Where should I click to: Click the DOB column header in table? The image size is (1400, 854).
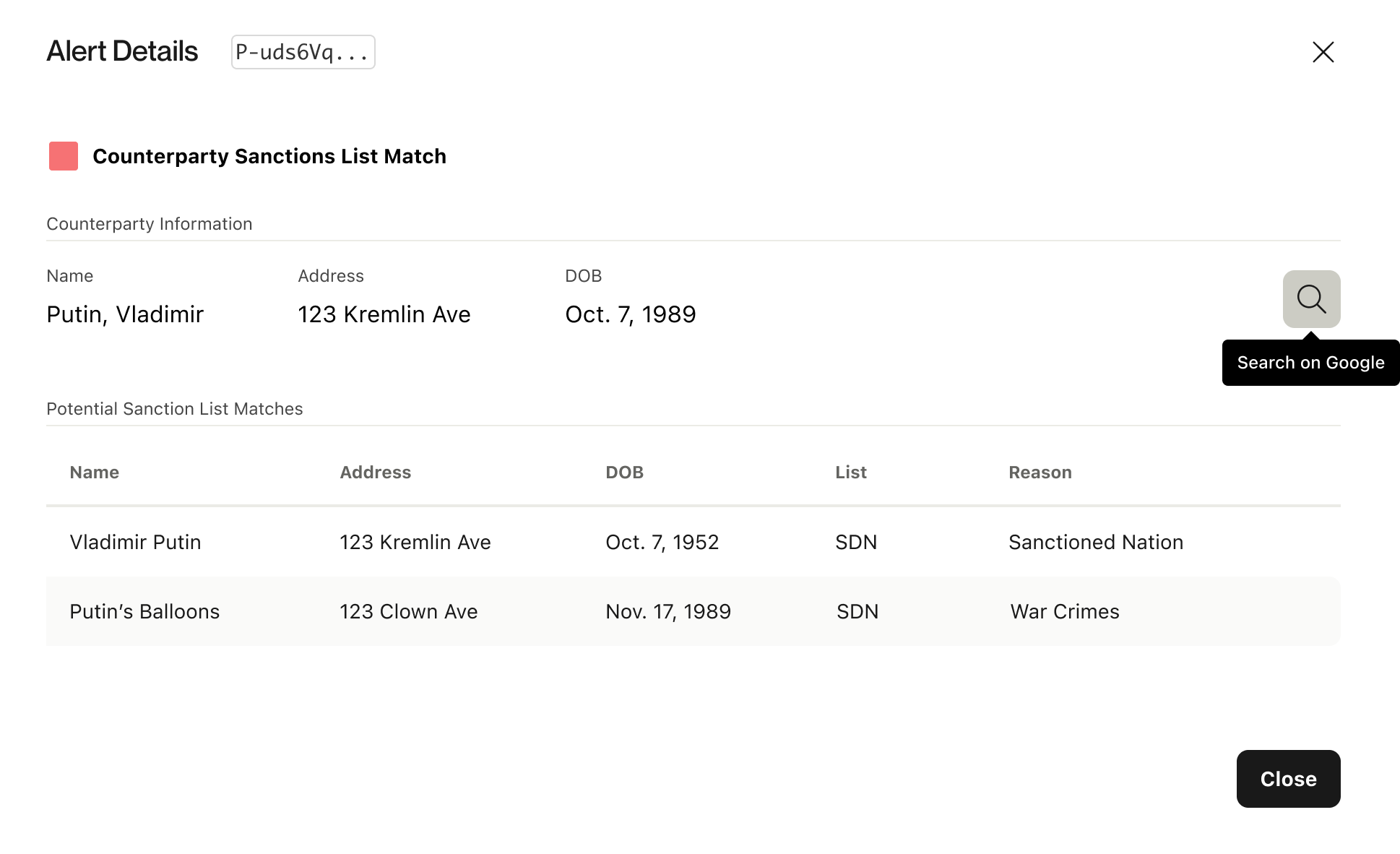[x=624, y=472]
